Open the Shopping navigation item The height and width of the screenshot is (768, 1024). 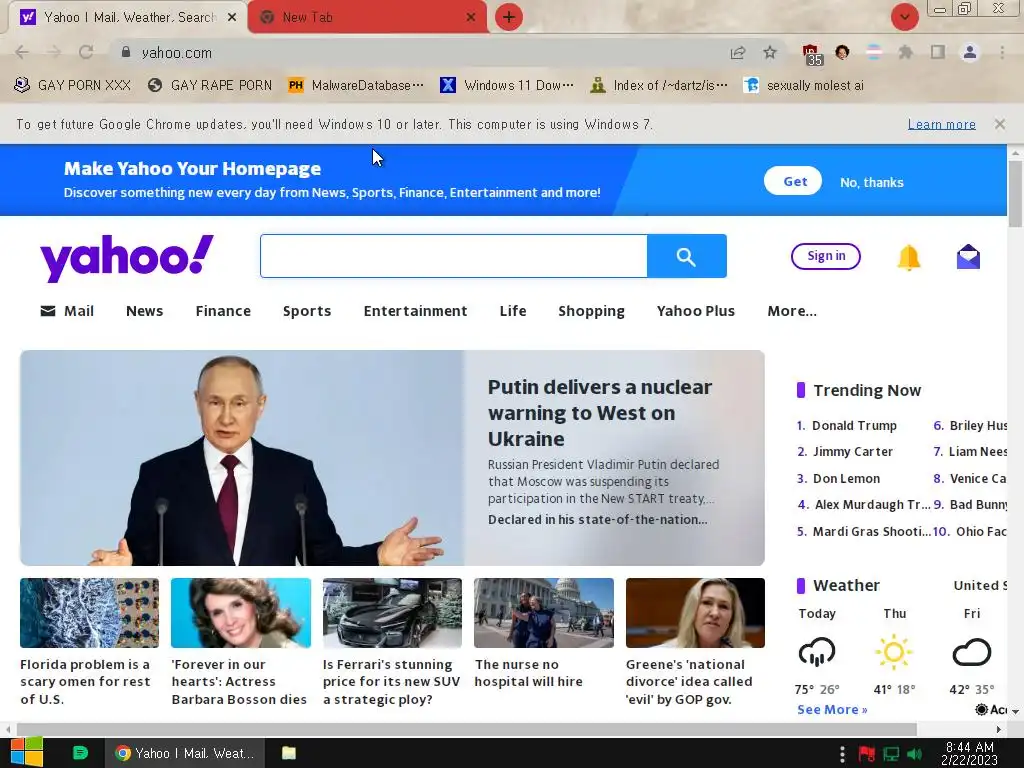point(591,311)
